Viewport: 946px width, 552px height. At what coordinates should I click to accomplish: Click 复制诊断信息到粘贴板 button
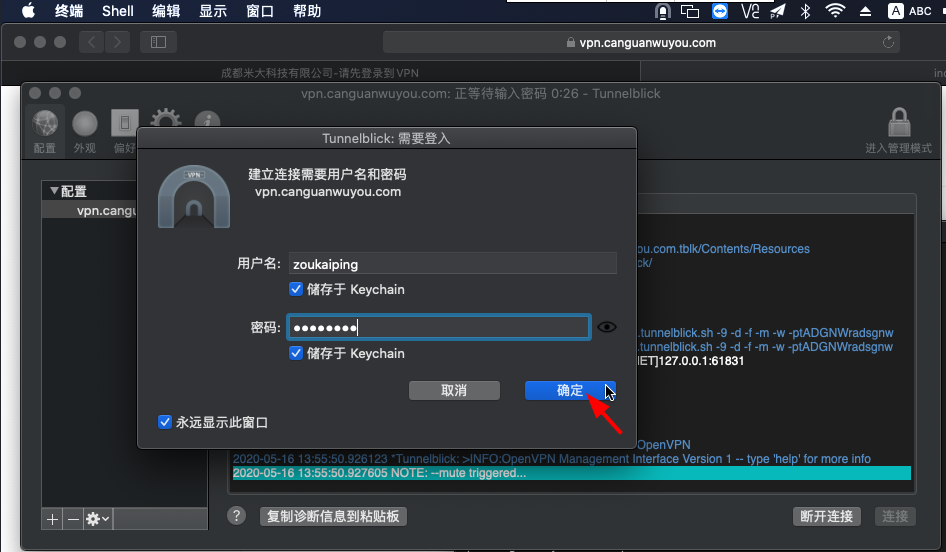pyautogui.click(x=333, y=516)
